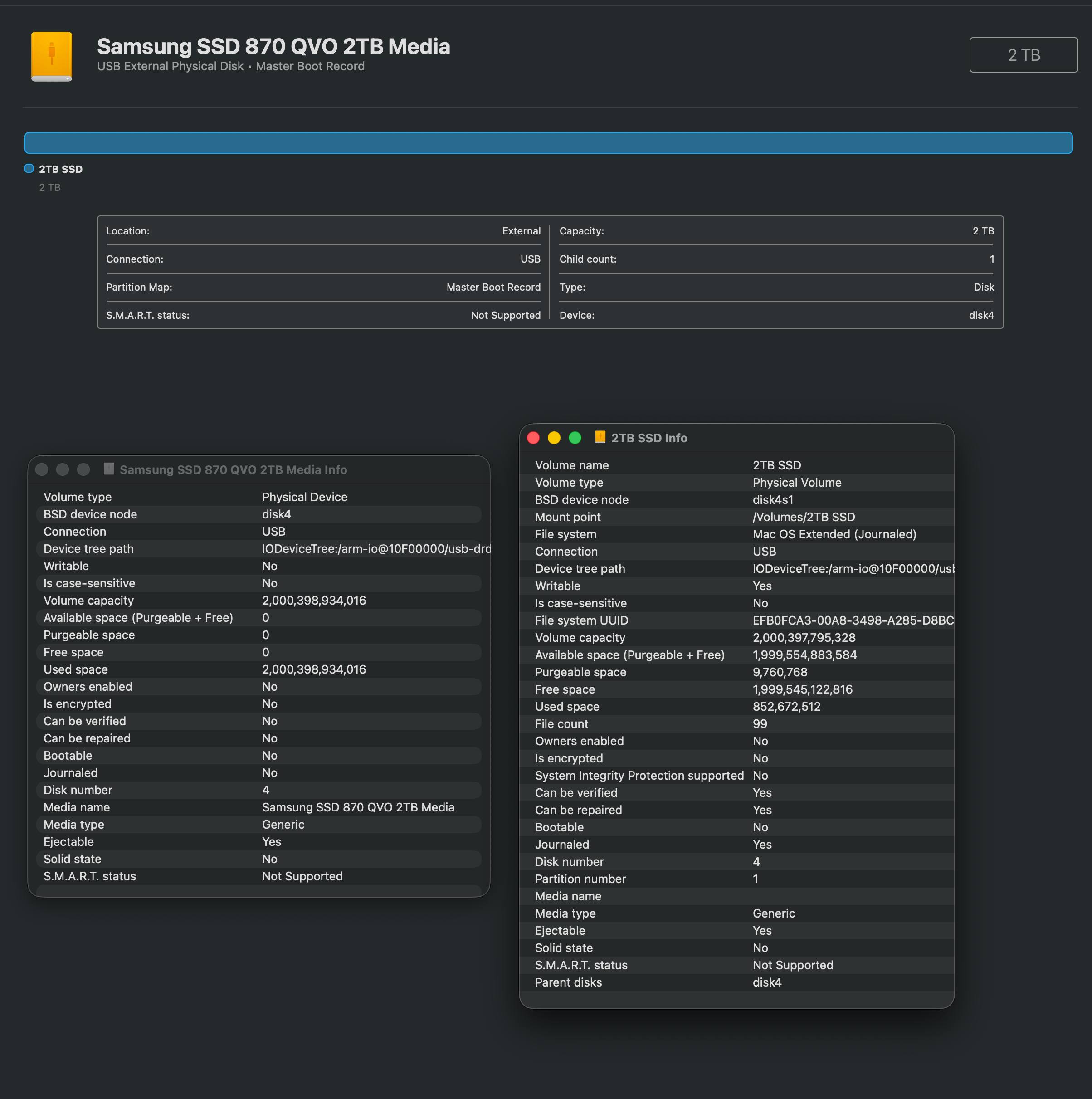The image size is (1092, 1099).
Task: Click the Samsung SSD 870 QVO 2TB Media heading
Action: (x=273, y=47)
